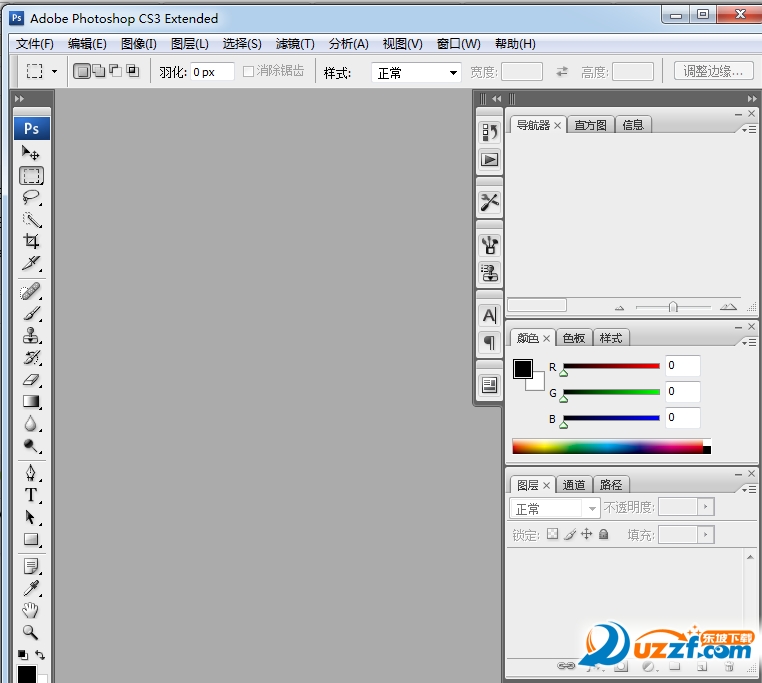762x683 pixels.
Task: Toggle lock transparent pixels
Action: tap(553, 534)
